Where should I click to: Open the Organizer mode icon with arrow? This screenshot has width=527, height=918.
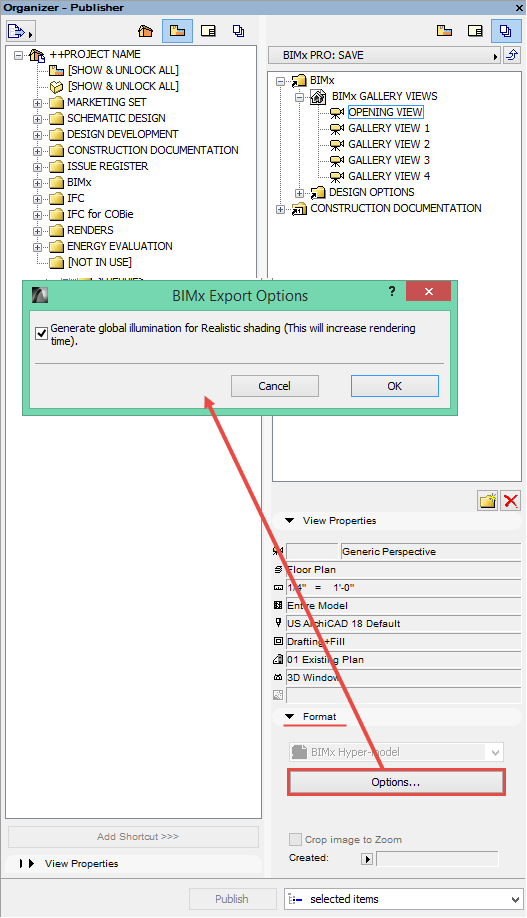[20, 31]
